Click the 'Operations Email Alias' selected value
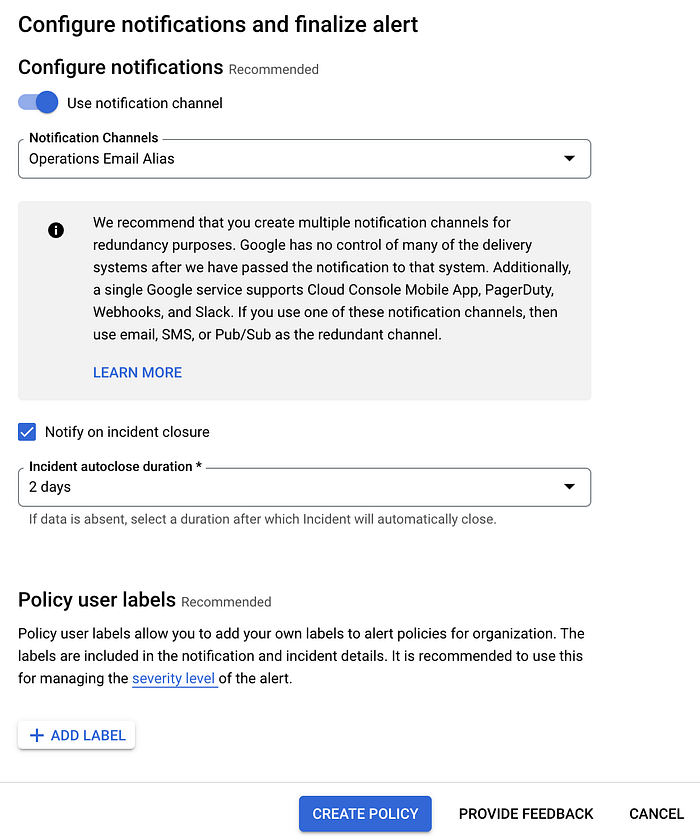 pos(102,159)
